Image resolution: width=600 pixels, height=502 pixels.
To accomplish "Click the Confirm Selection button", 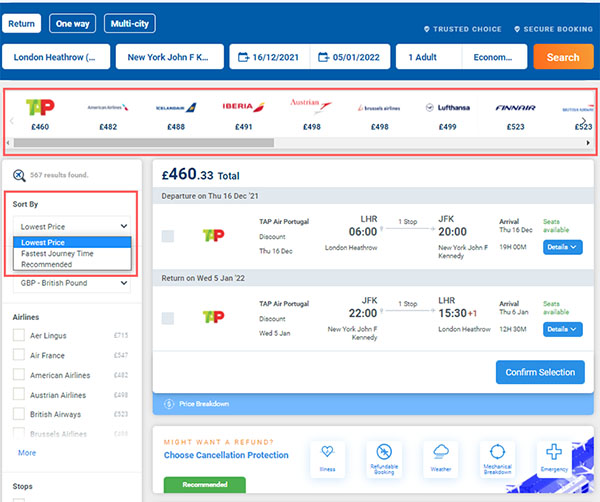I will (540, 372).
